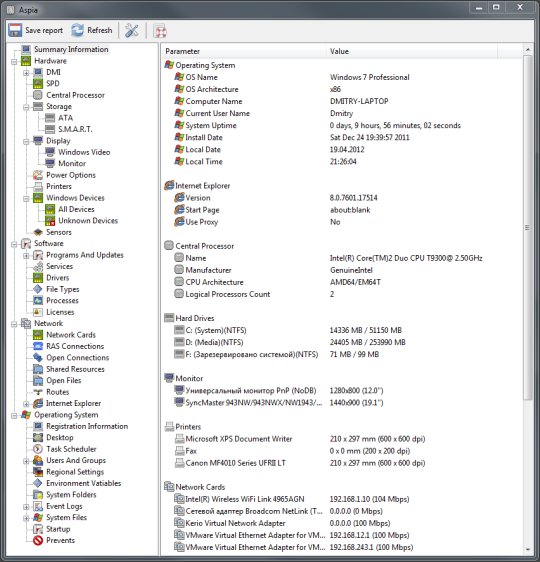Click the S.M.A.R.T. drive icon
The width and height of the screenshot is (540, 562).
50,129
